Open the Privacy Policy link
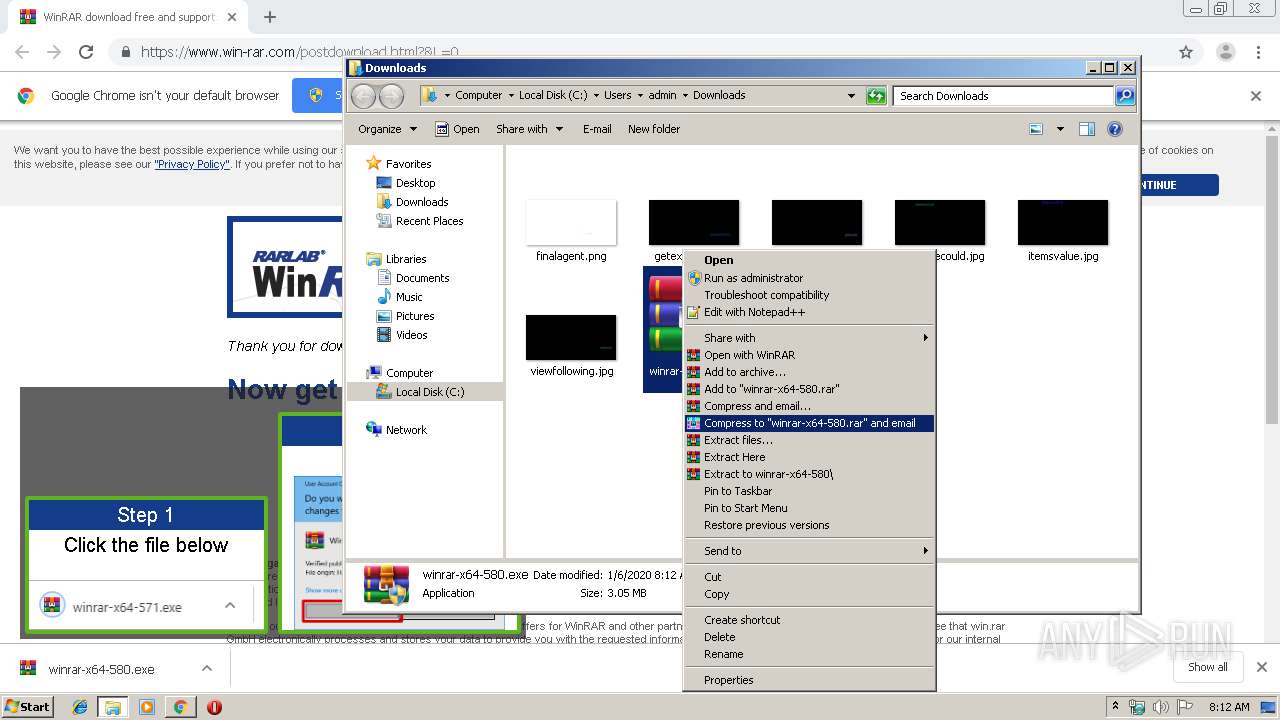Screen dimensions: 1280x720 [x=192, y=164]
